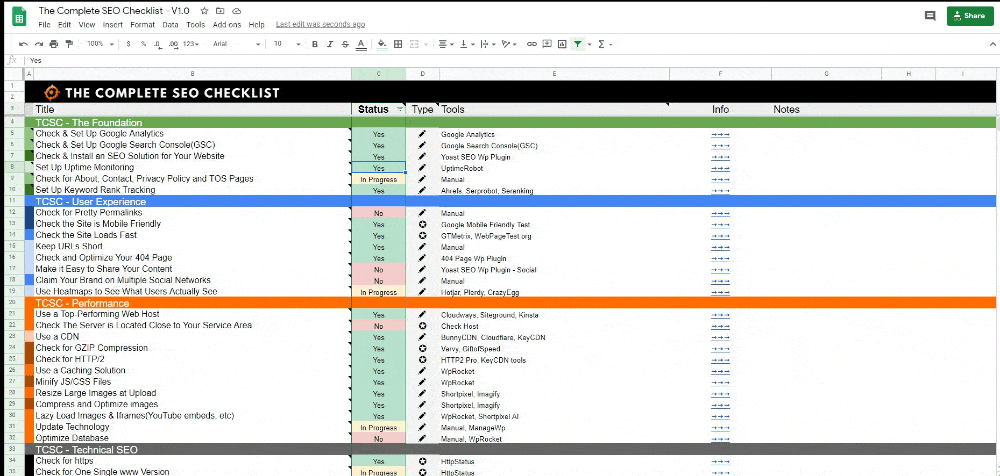Select the 'Check for GZIP Compression' cell
Screen dimensions: 1000x476
pos(192,348)
